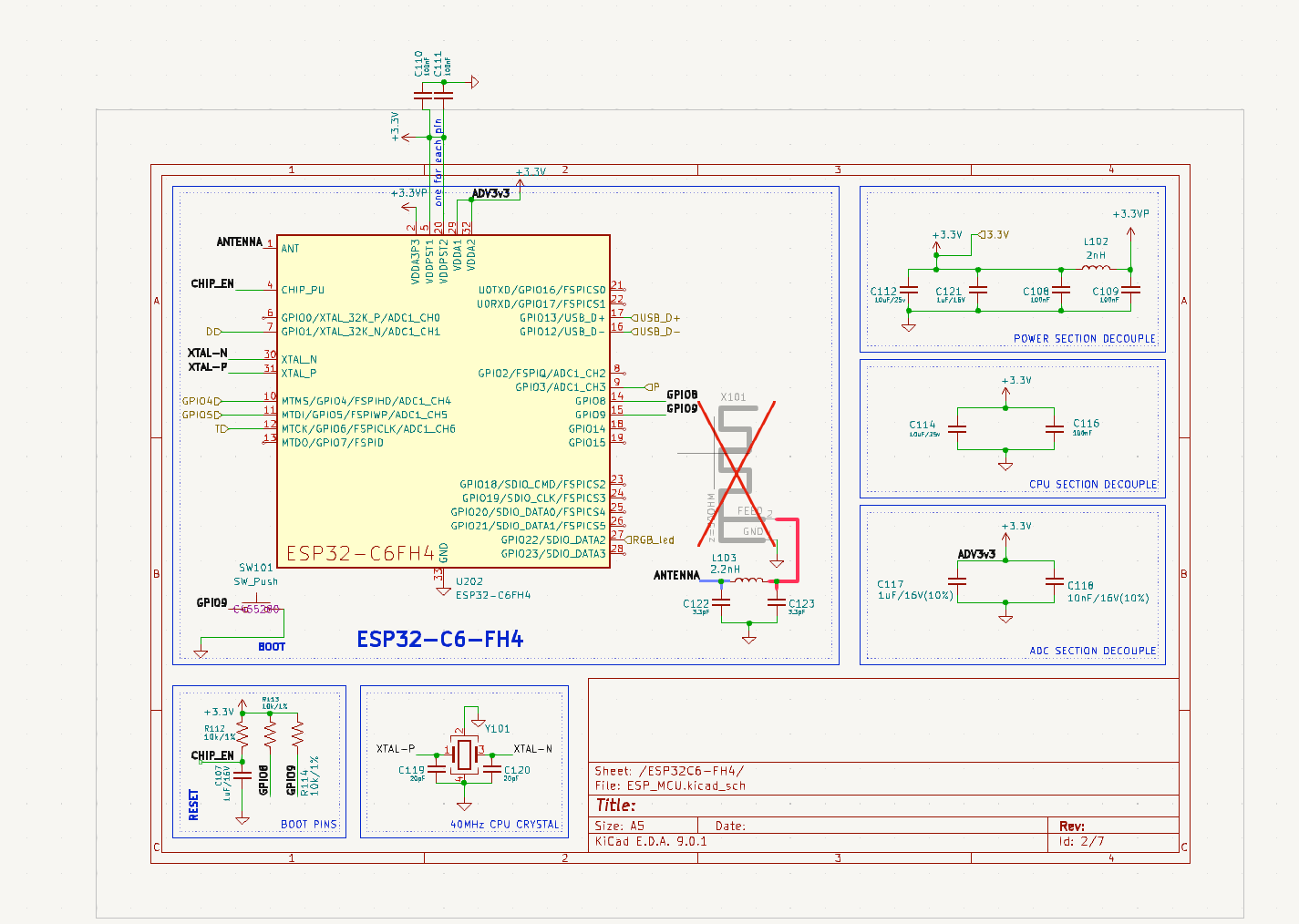Select resistor R113 symbol
Viewport: 1299px width, 924px height.
point(270,734)
